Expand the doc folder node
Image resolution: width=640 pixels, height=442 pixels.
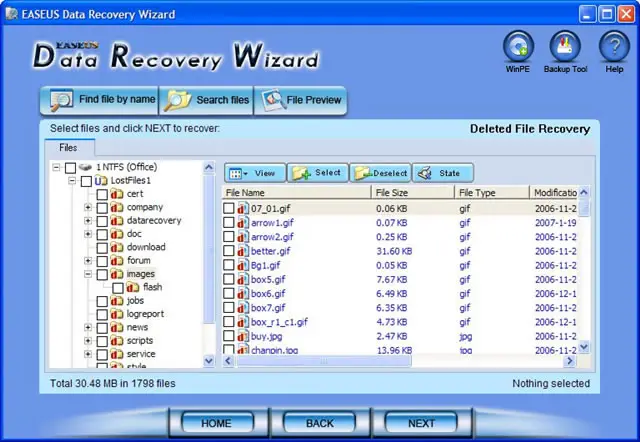[88, 234]
